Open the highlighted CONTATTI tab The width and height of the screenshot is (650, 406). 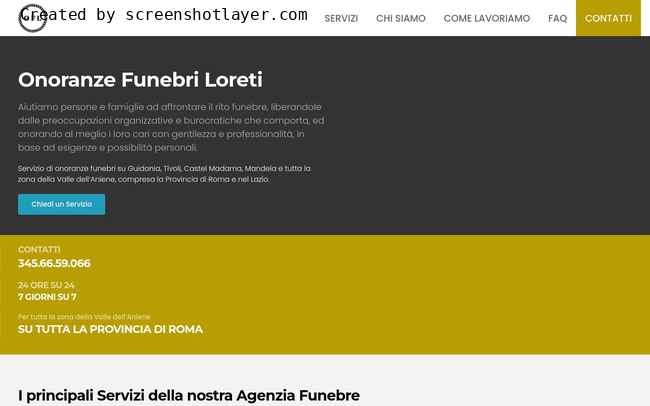click(x=608, y=18)
